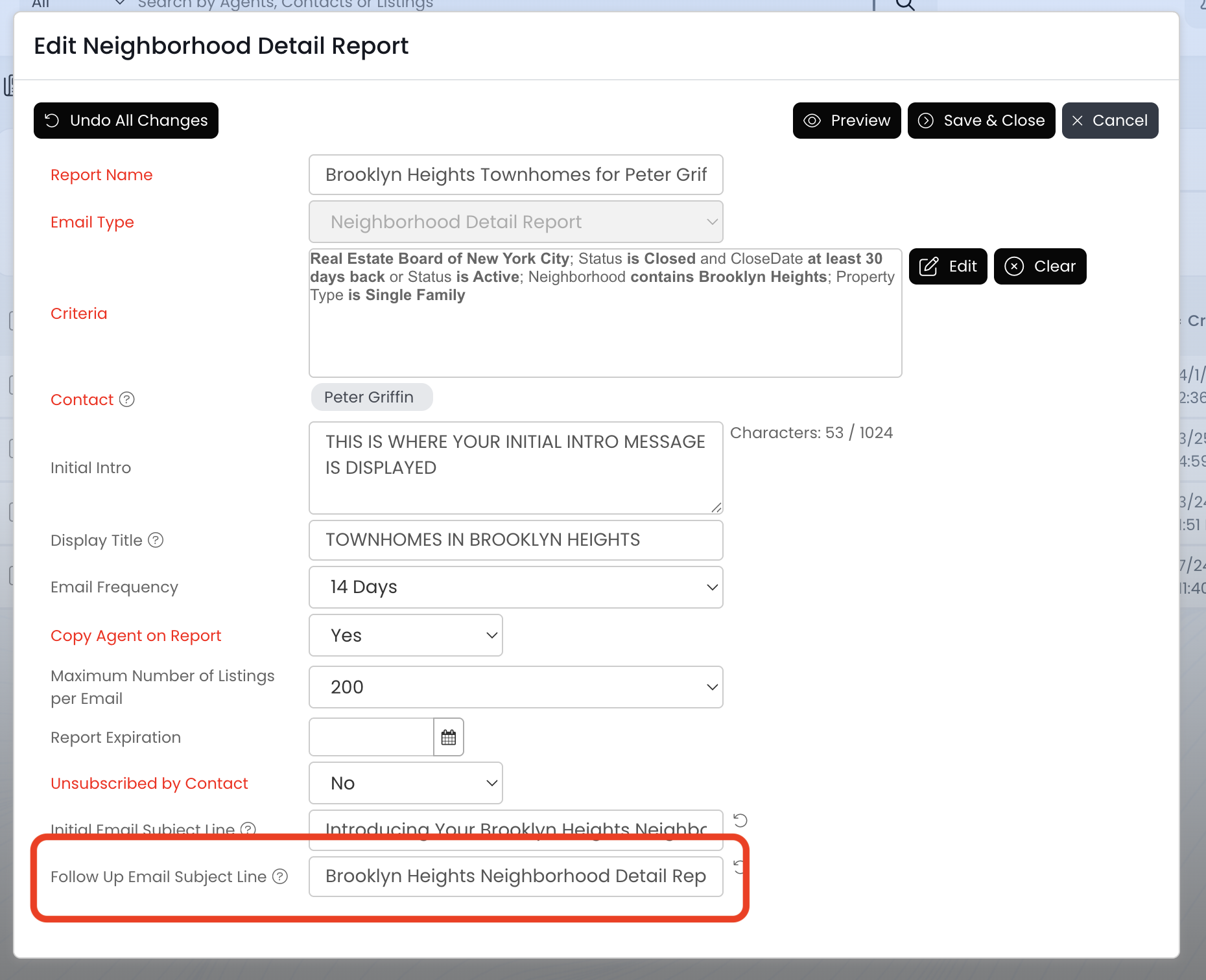The image size is (1206, 980).
Task: Click 'Maximum Number of Listings per Email' label
Action: pos(163,687)
